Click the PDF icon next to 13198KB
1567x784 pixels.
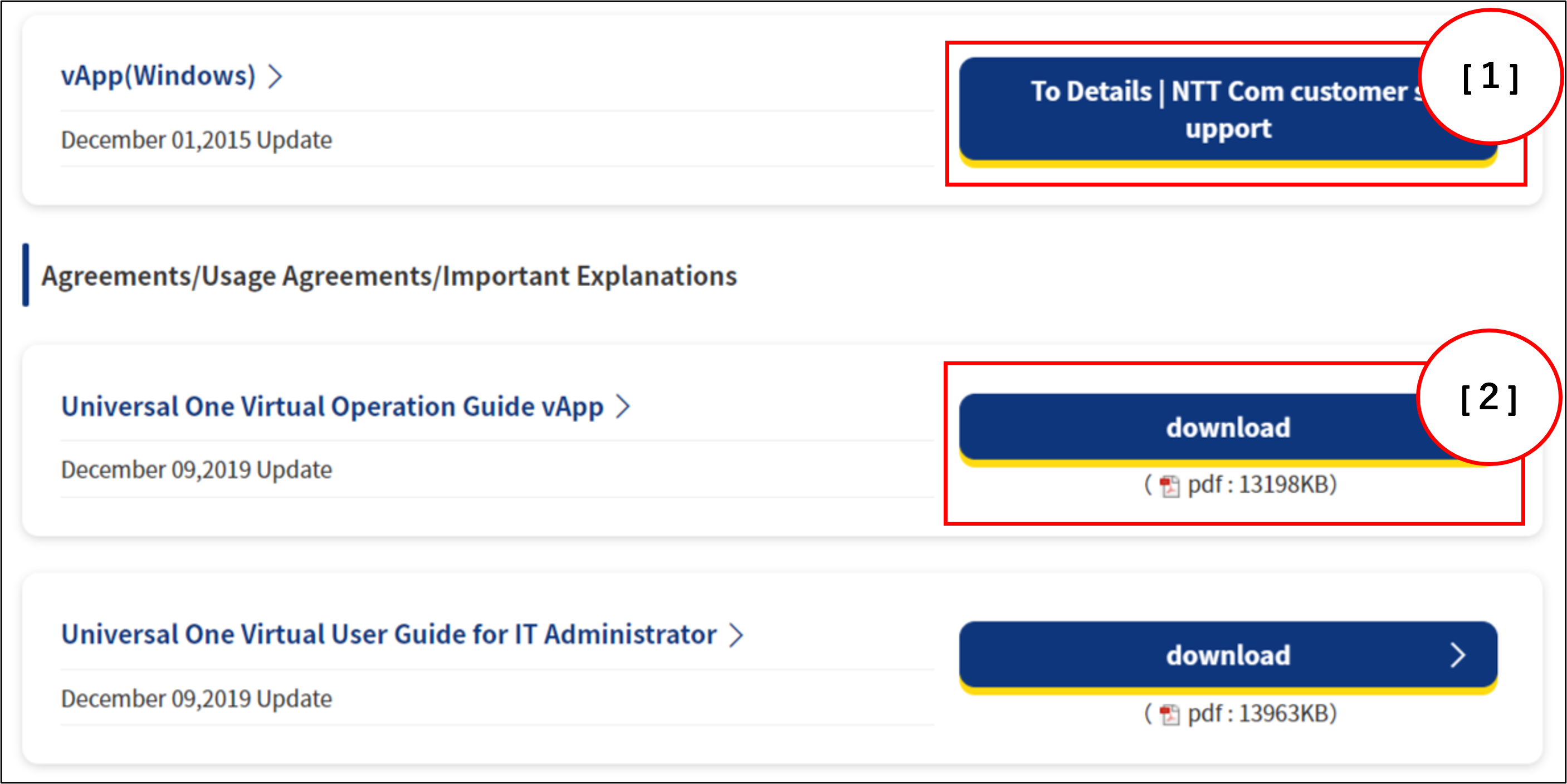coord(1169,486)
